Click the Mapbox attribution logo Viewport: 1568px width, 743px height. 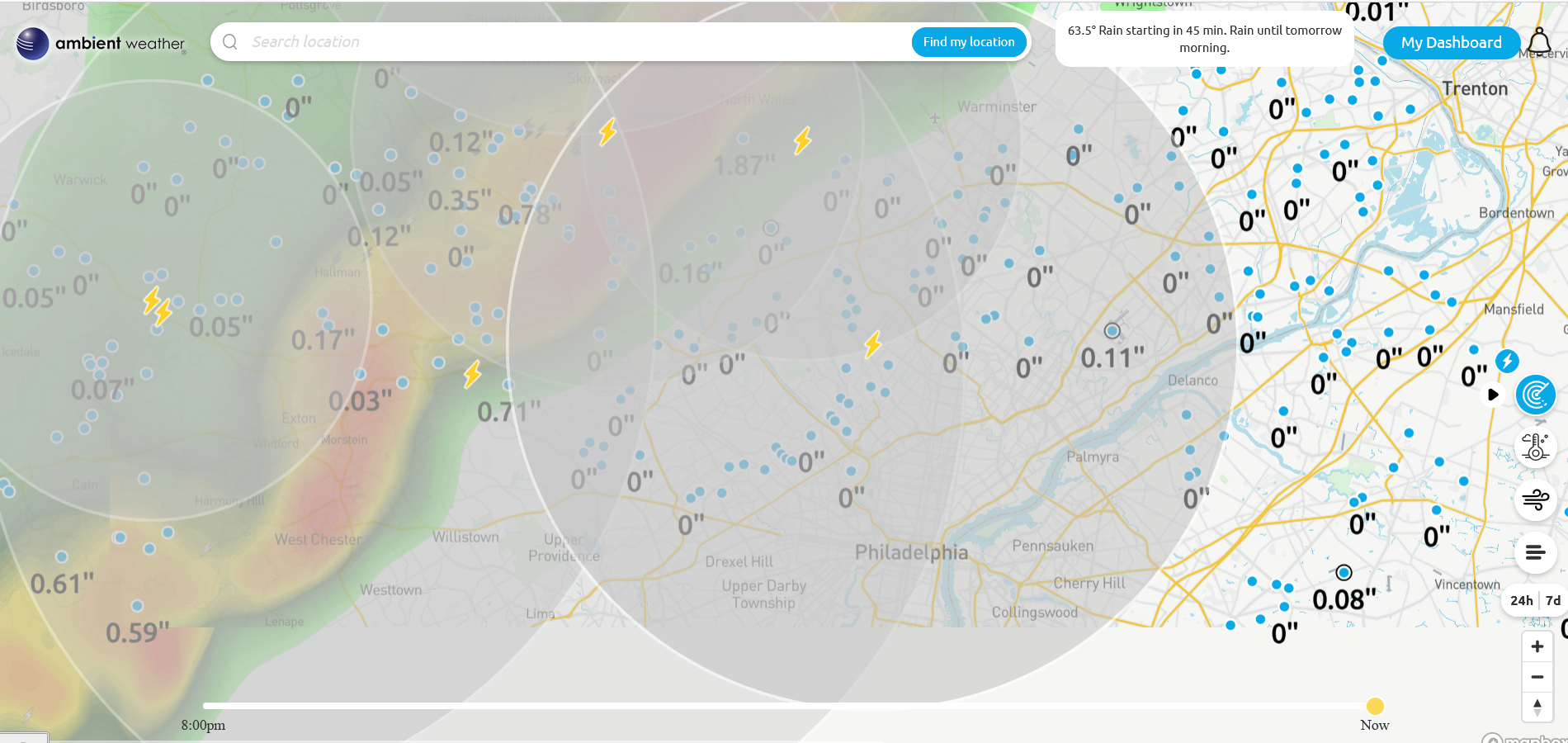point(1523,738)
